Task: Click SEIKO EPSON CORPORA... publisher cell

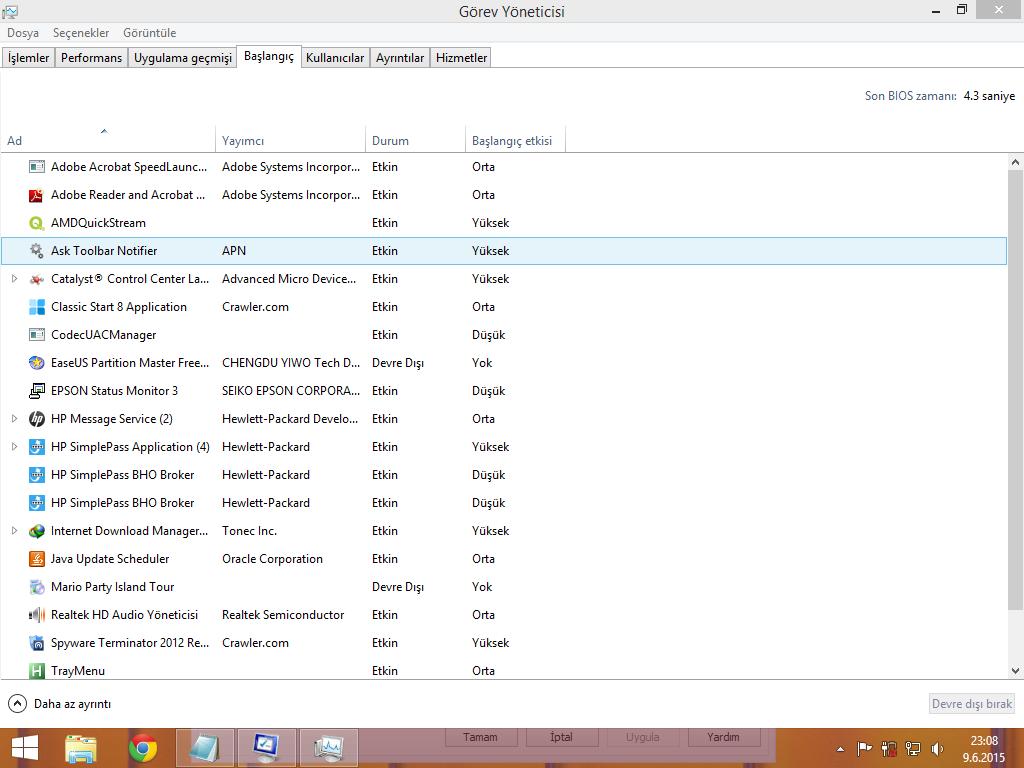Action: pyautogui.click(x=291, y=391)
